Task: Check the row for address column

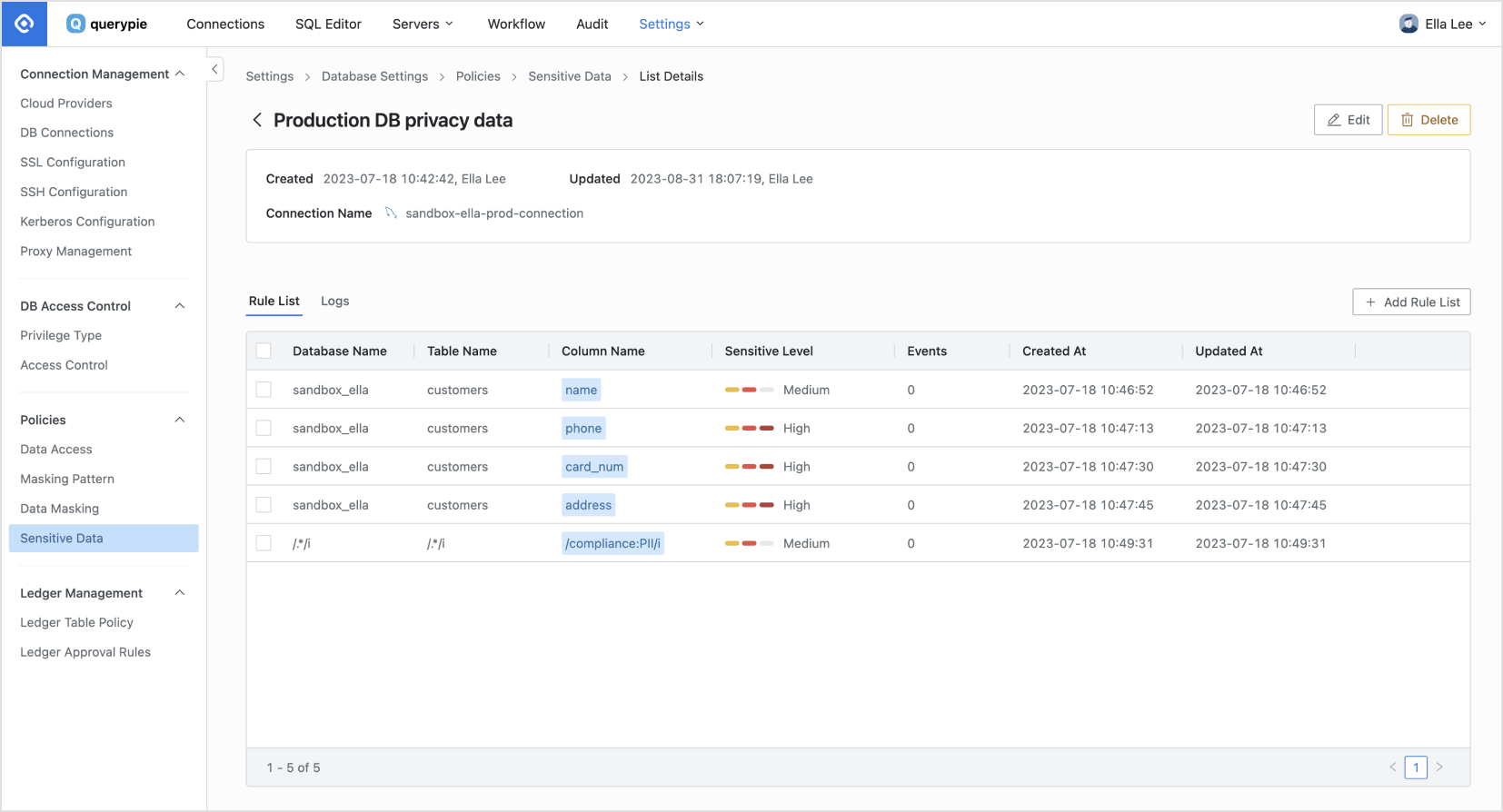Action: (x=264, y=505)
